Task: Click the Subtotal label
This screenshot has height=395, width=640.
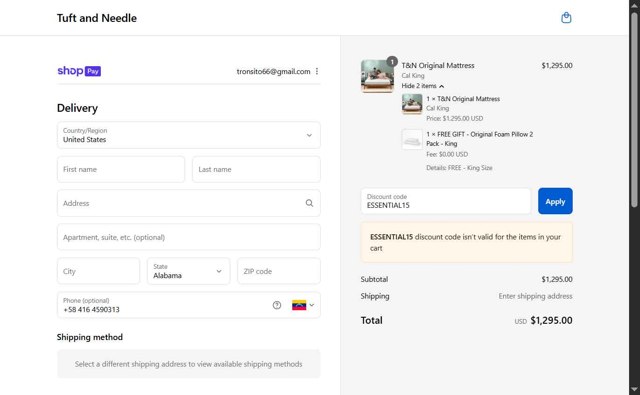Action: click(x=374, y=279)
